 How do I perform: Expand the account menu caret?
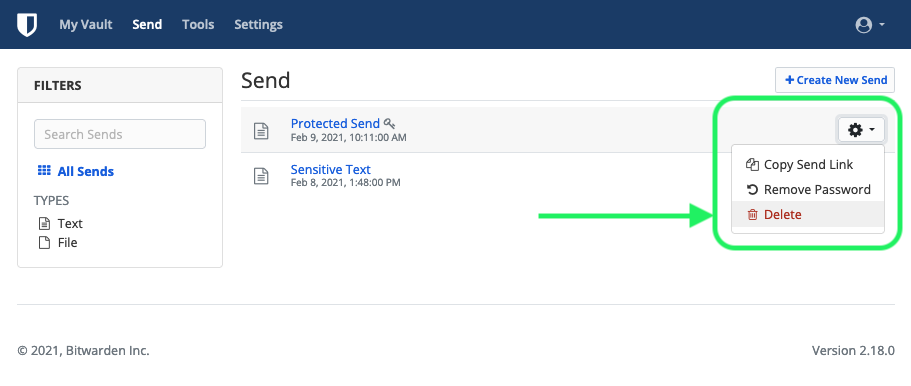point(882,25)
